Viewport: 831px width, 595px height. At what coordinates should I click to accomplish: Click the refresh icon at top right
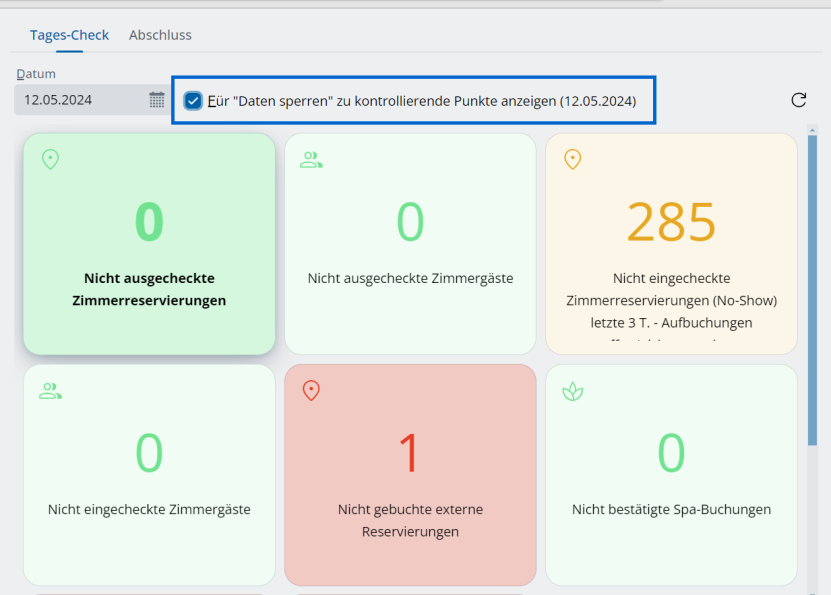click(798, 100)
